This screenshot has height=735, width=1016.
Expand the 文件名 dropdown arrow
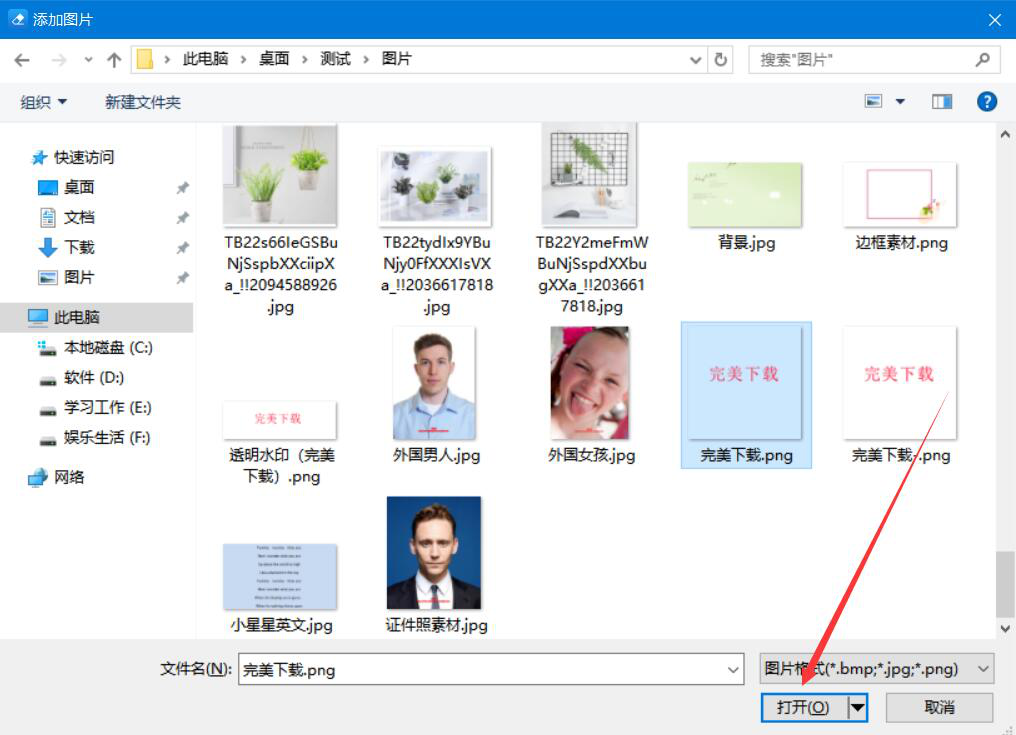point(733,670)
